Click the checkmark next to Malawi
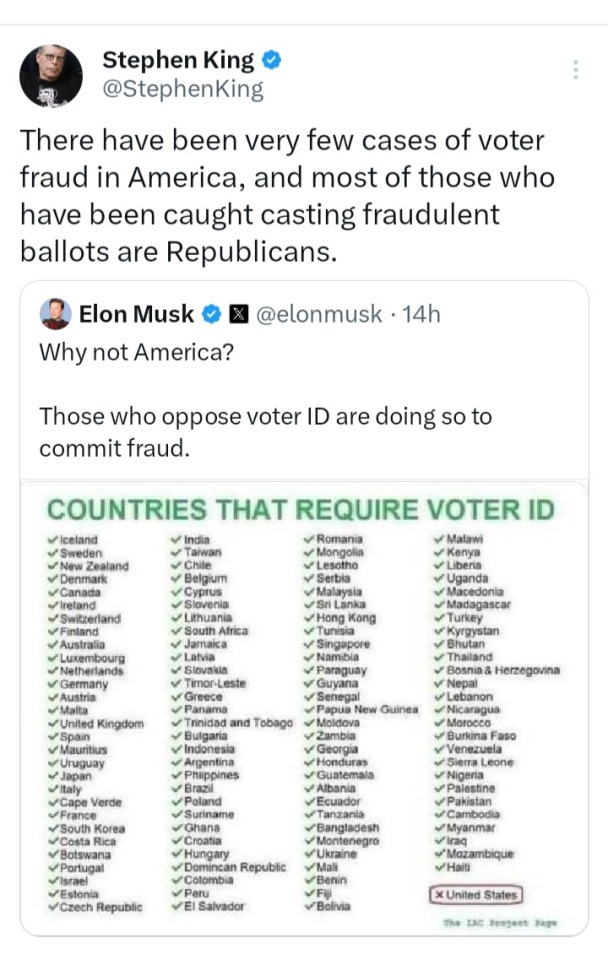The height and width of the screenshot is (960, 608). pos(438,540)
